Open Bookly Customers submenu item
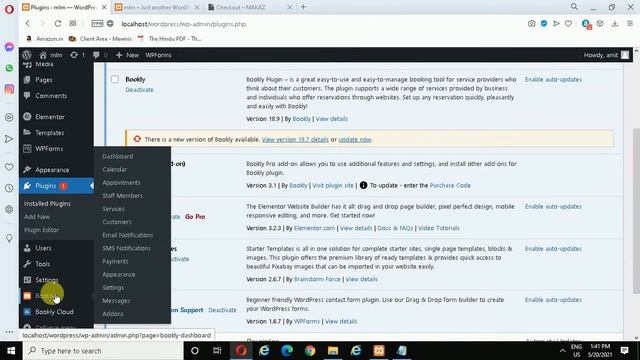The image size is (640, 360). 117,222
